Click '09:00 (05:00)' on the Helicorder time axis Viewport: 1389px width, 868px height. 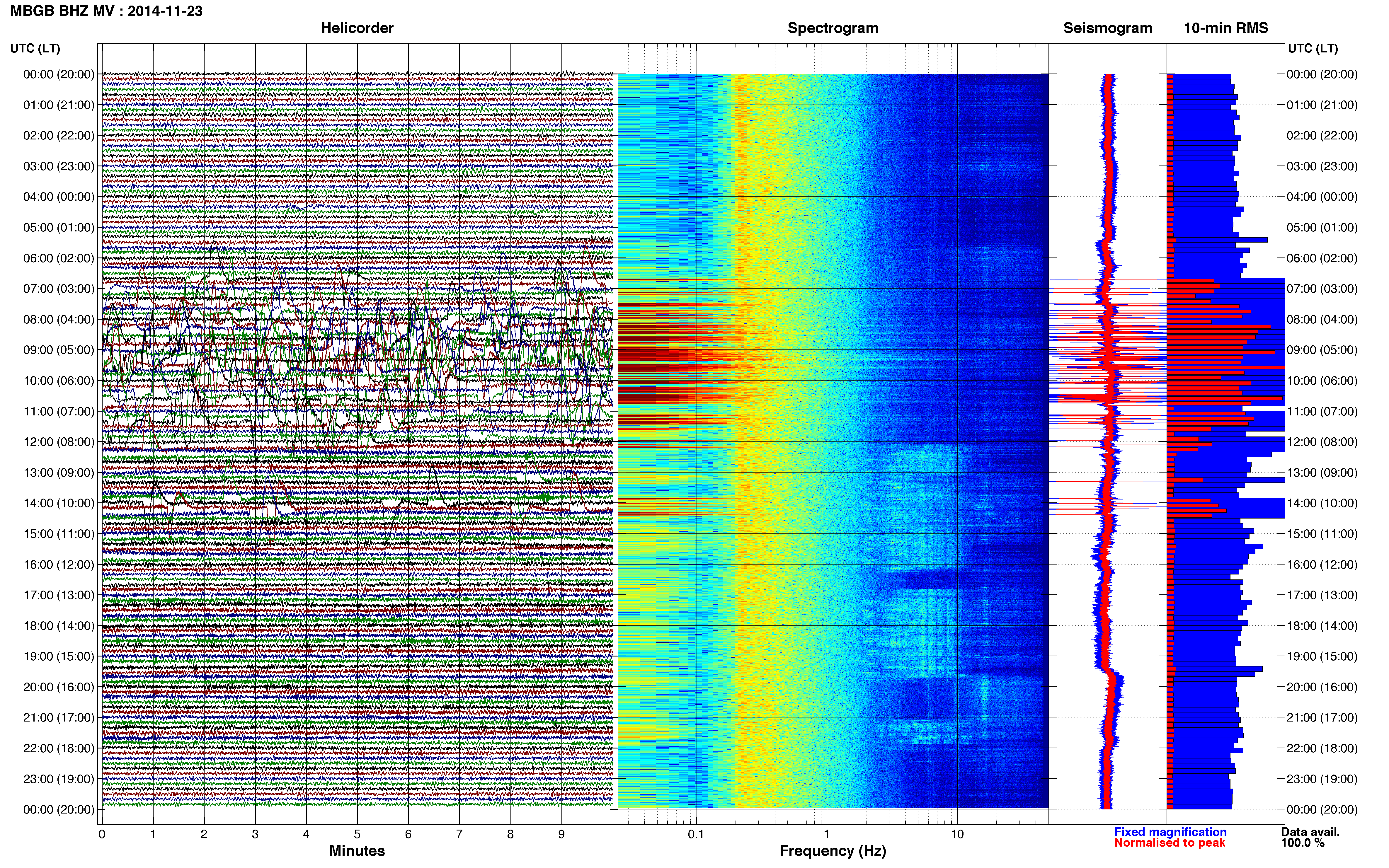click(x=59, y=350)
